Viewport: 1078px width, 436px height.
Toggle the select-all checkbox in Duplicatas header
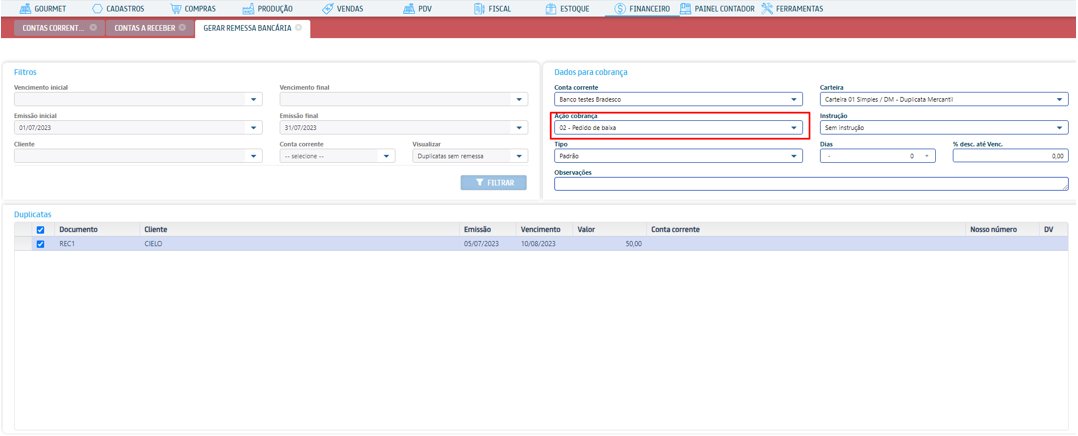tap(40, 230)
